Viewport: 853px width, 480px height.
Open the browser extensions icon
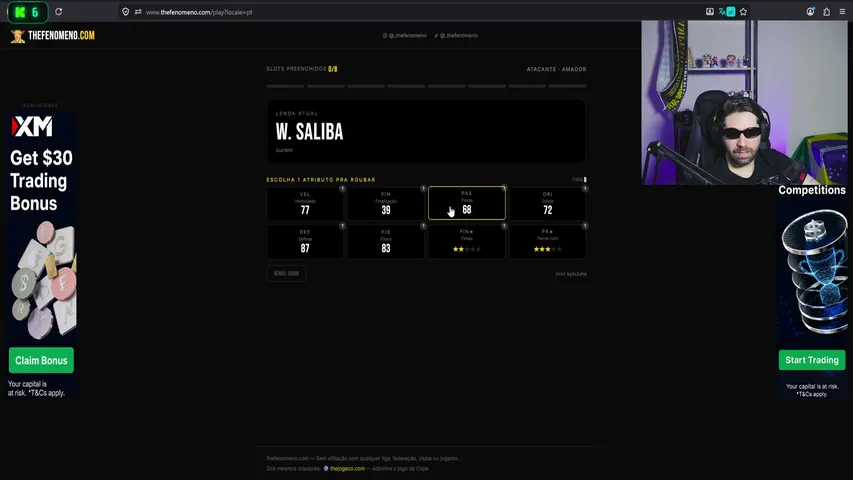click(826, 11)
